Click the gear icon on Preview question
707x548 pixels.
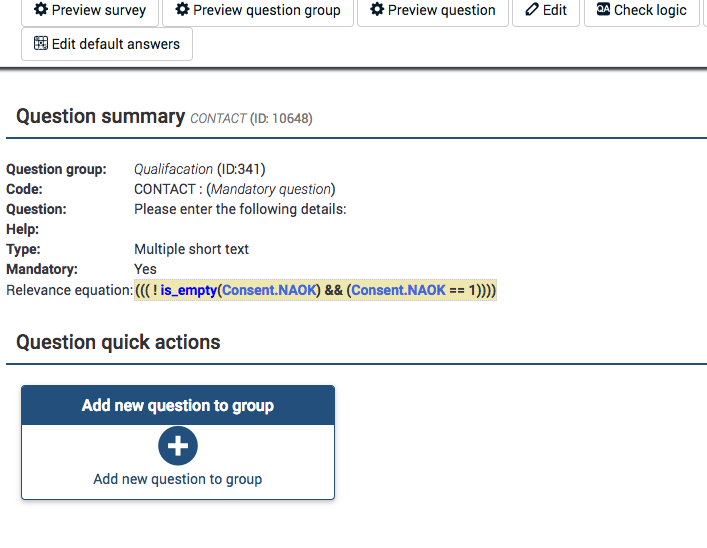377,10
